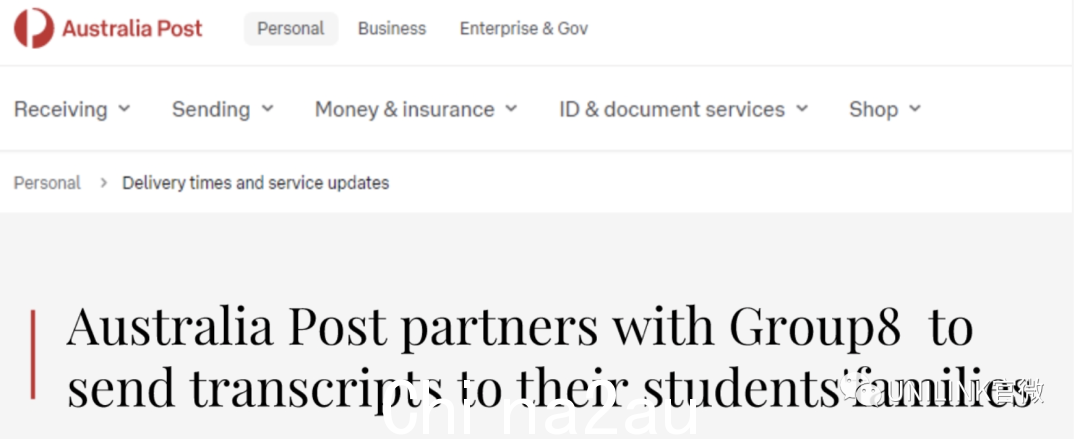Viewport: 1080px width, 439px height.
Task: Expand the chevron next to Shop
Action: click(x=915, y=108)
